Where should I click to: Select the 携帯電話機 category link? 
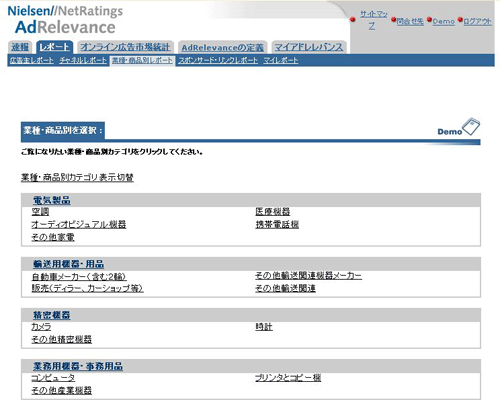click(x=277, y=224)
